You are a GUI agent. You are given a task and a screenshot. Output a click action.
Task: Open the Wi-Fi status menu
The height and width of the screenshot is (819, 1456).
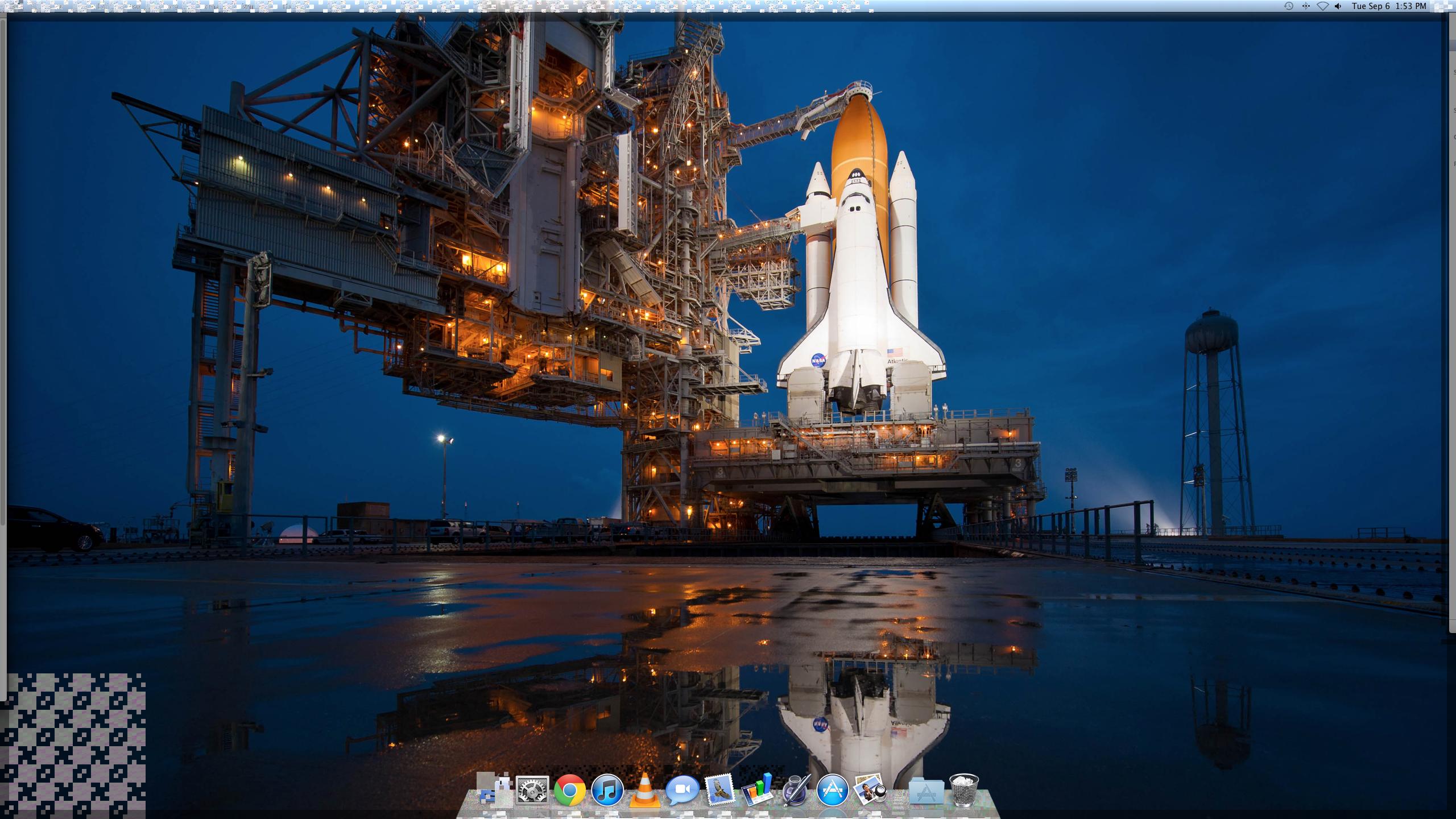click(x=1323, y=6)
